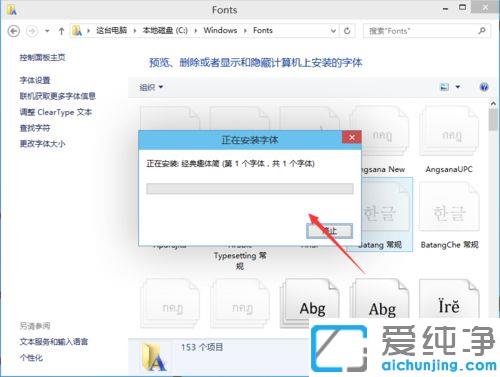
Task: Click the font installation progress bar
Action: tap(250, 188)
